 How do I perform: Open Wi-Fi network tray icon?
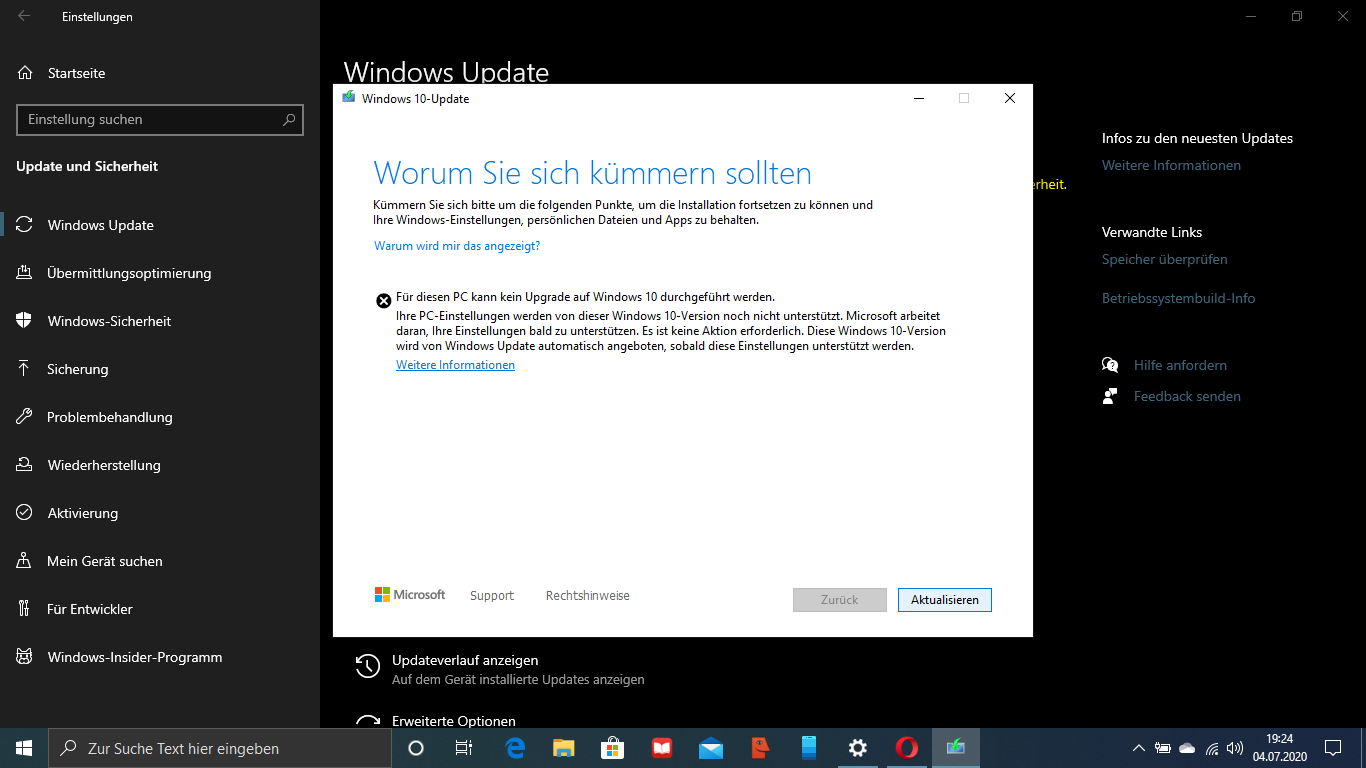point(1211,748)
